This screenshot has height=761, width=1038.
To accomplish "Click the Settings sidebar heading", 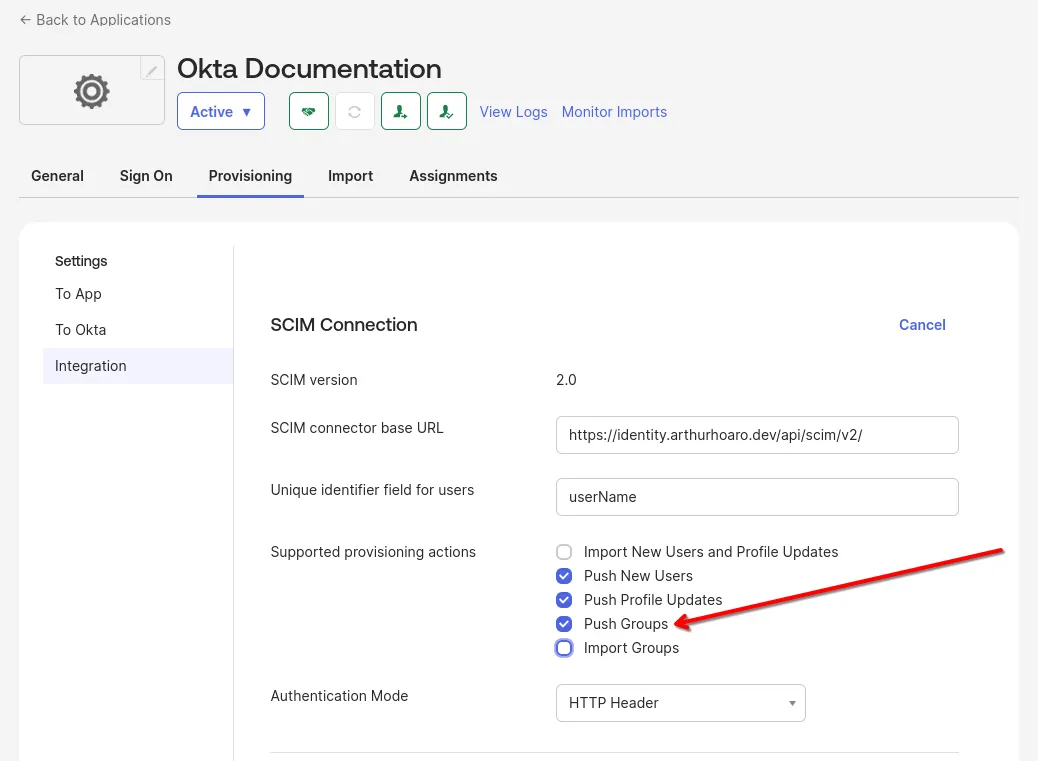I will pyautogui.click(x=81, y=261).
